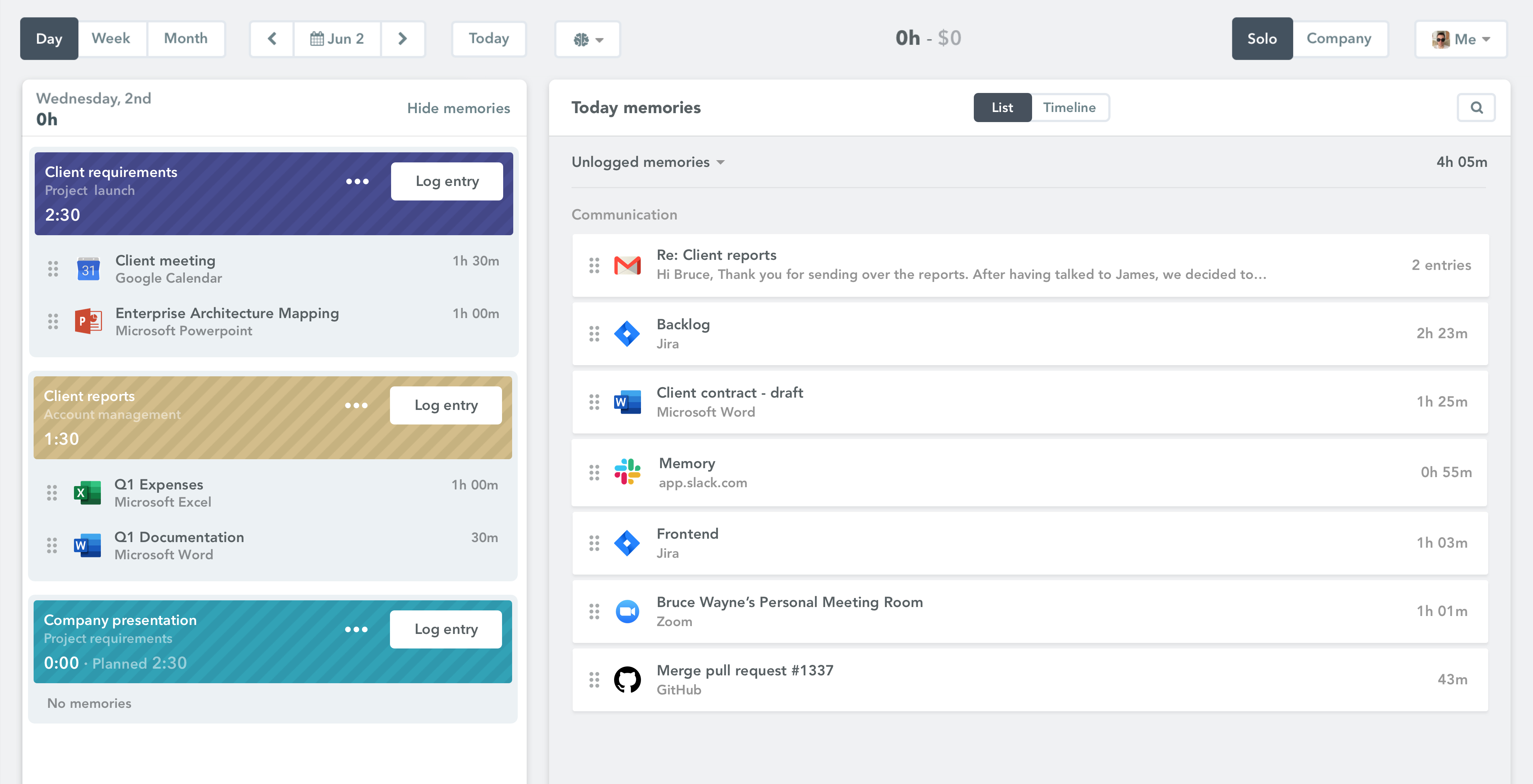Image resolution: width=1533 pixels, height=784 pixels.
Task: Click Jira icon on the Backlog memory
Action: (627, 334)
